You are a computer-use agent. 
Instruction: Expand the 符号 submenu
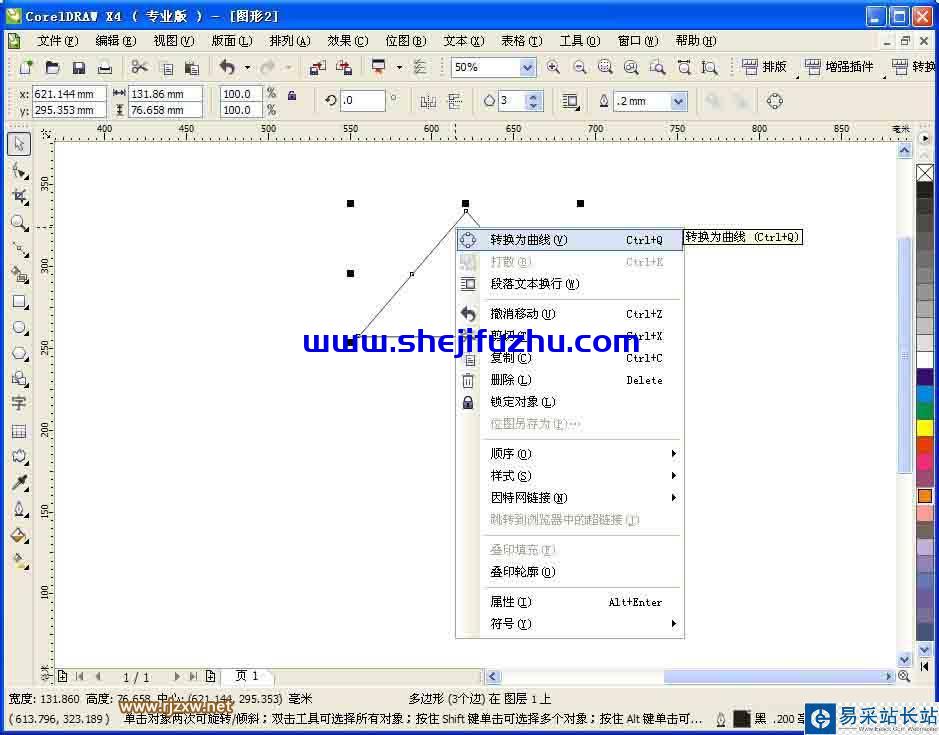[x=569, y=624]
